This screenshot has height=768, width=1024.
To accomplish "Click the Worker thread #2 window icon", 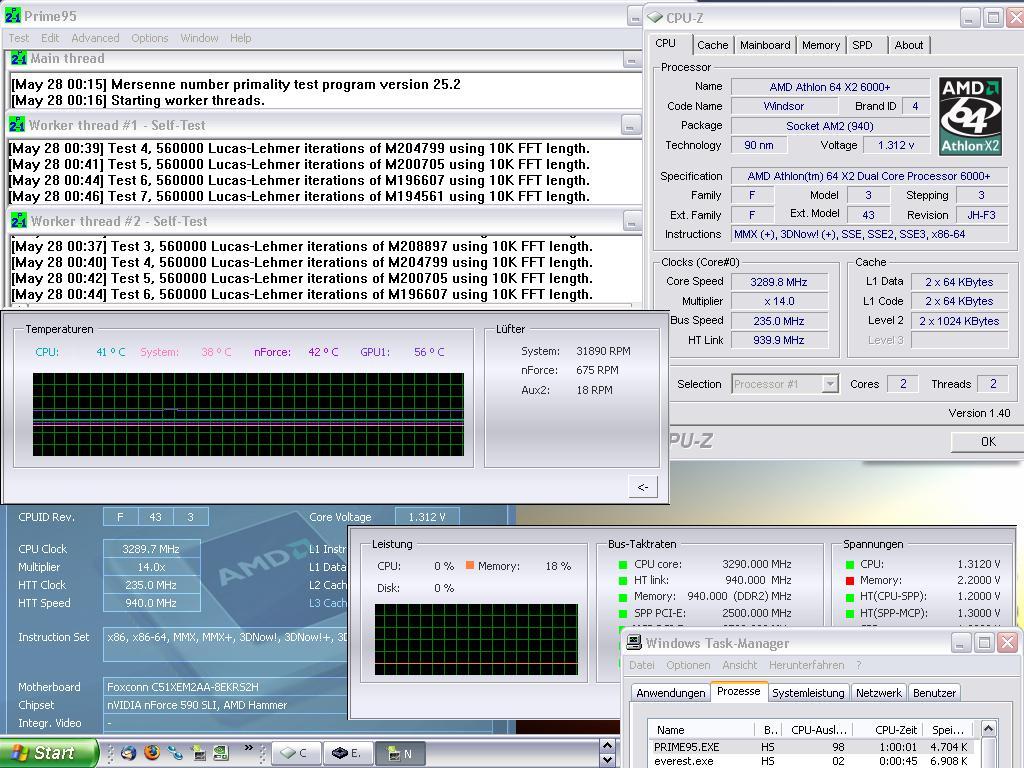I will (19, 221).
